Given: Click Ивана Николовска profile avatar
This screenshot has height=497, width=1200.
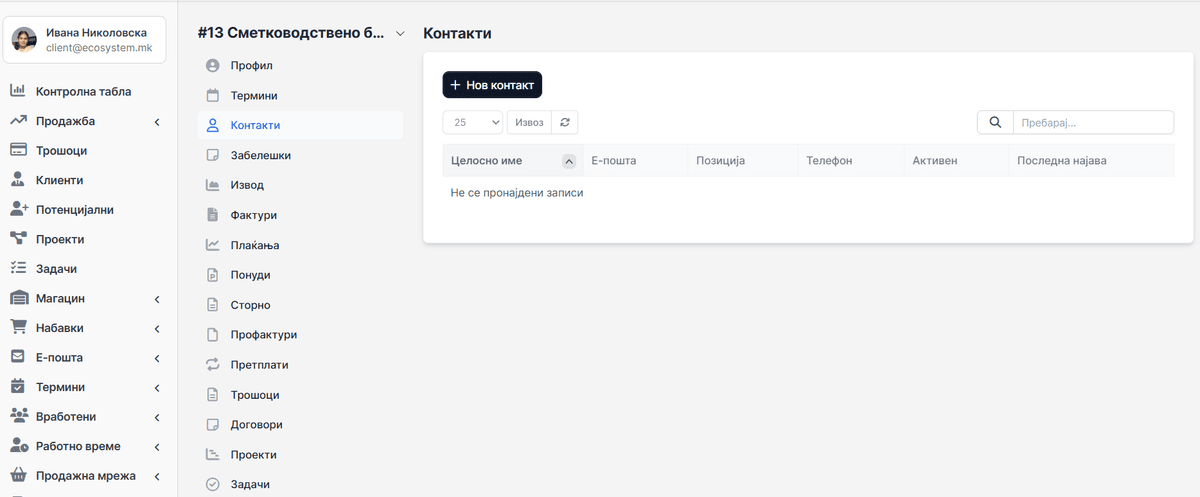Looking at the screenshot, I should click(x=24, y=40).
